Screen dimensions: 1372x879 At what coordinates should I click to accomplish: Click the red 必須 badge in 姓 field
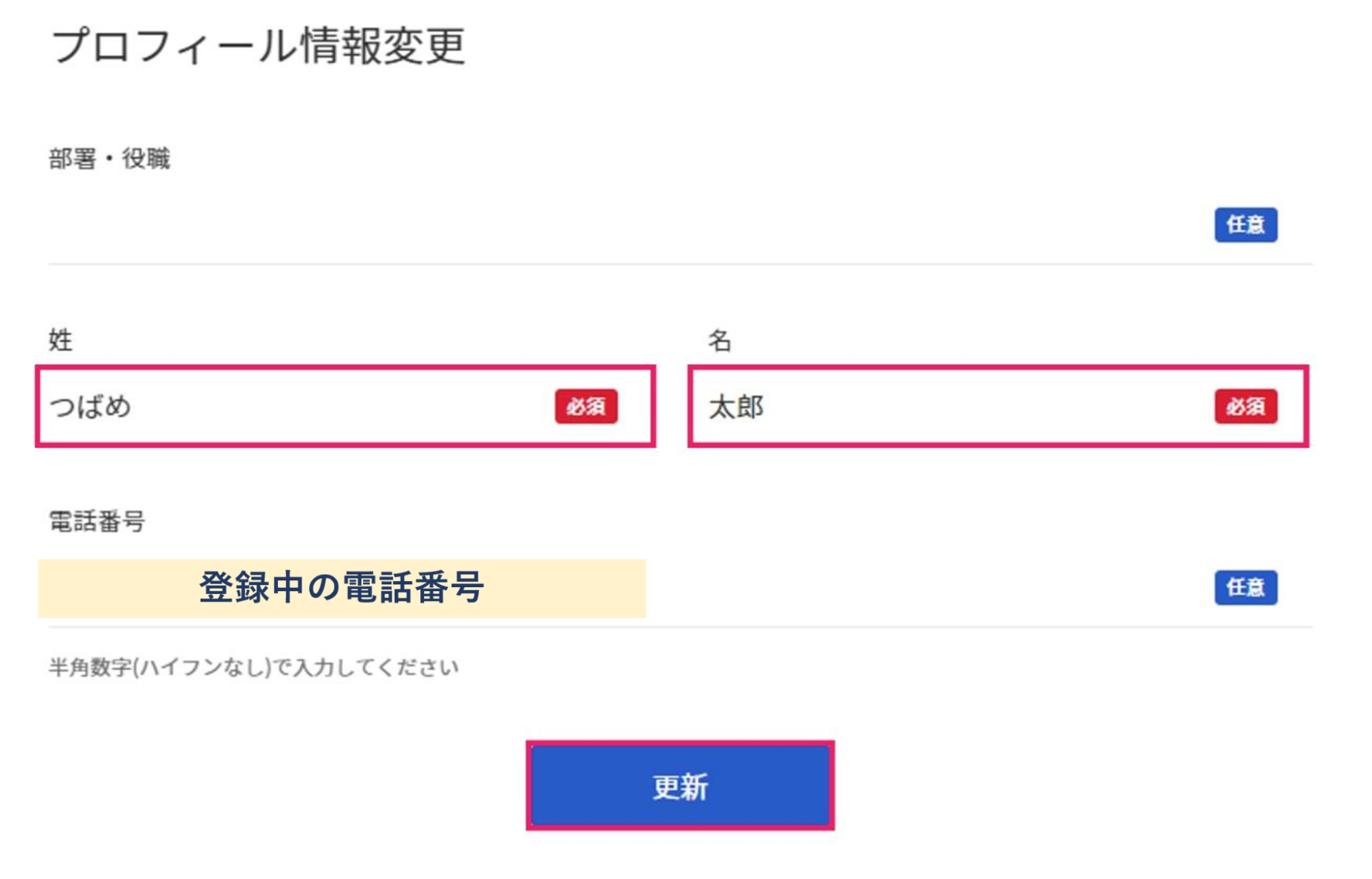point(586,407)
